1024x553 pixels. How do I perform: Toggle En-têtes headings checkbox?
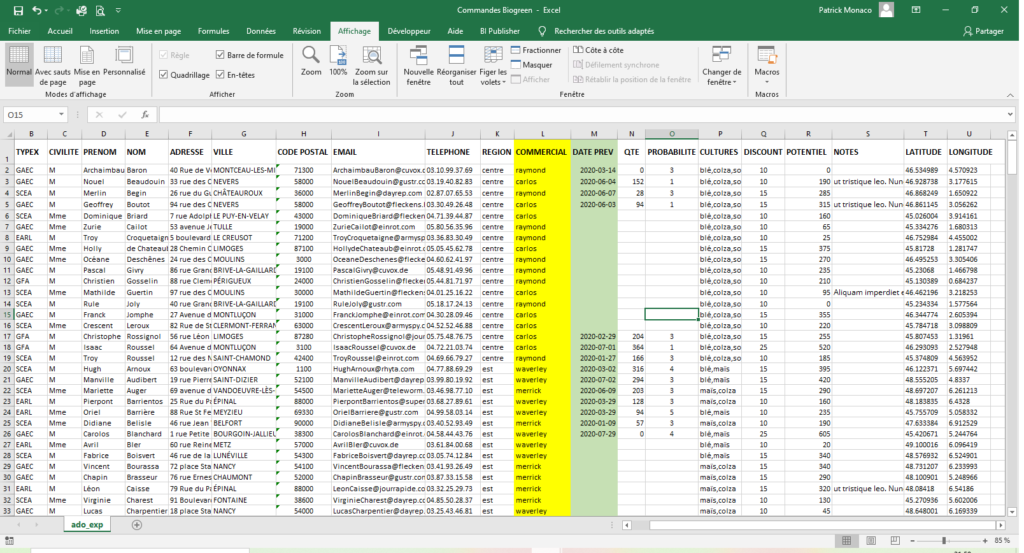[x=220, y=74]
